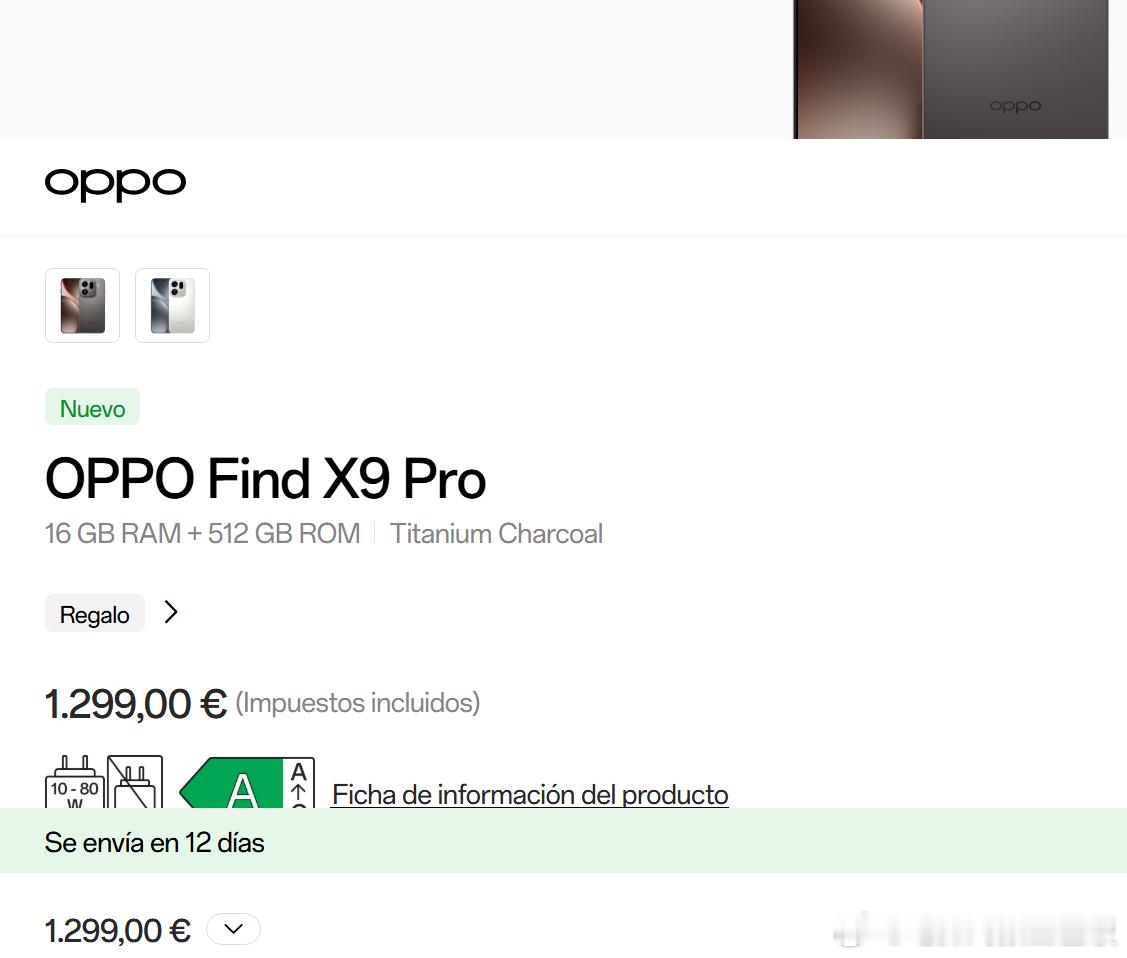This screenshot has width=1127, height=958.
Task: Click the 10-80 W charger power icon
Action: click(75, 782)
